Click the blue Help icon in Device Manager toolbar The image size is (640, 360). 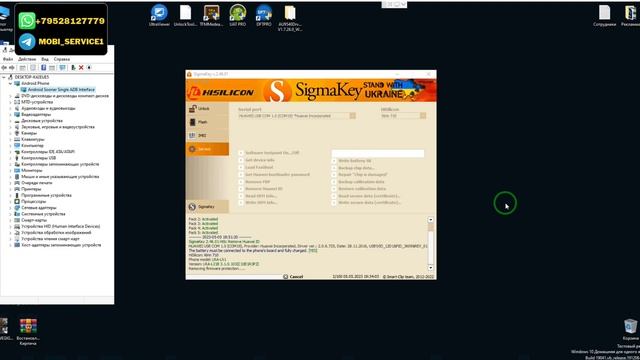[x=43, y=68]
